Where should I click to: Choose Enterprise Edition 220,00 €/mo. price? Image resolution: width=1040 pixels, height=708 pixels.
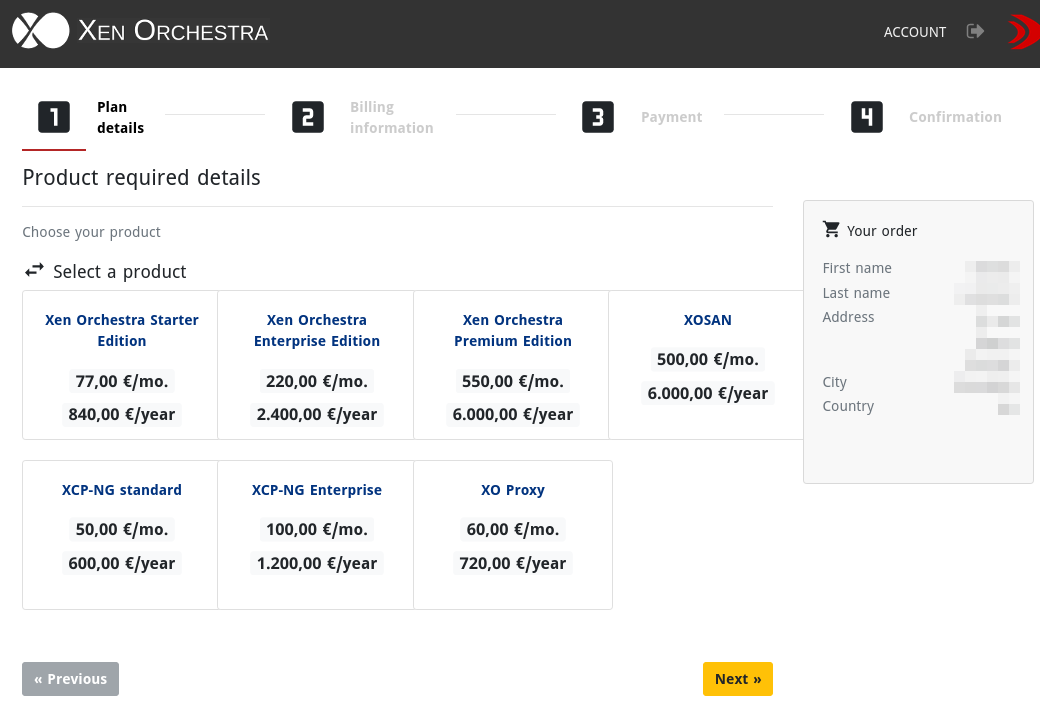pos(317,382)
